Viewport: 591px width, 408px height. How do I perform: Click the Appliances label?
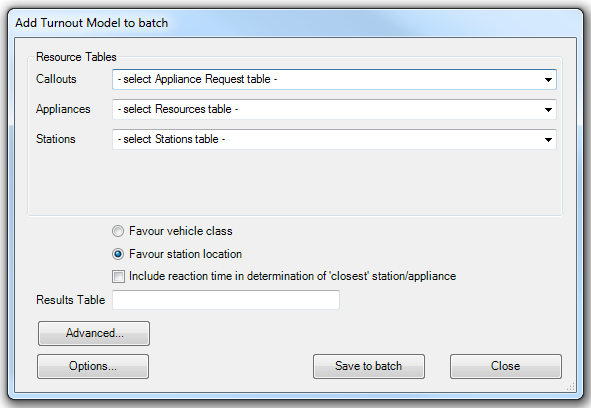[63, 109]
